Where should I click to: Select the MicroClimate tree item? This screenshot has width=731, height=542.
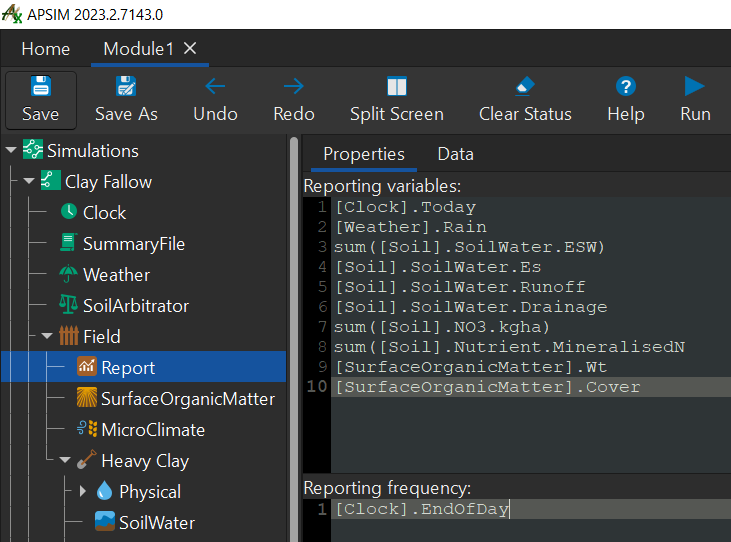pyautogui.click(x=153, y=430)
